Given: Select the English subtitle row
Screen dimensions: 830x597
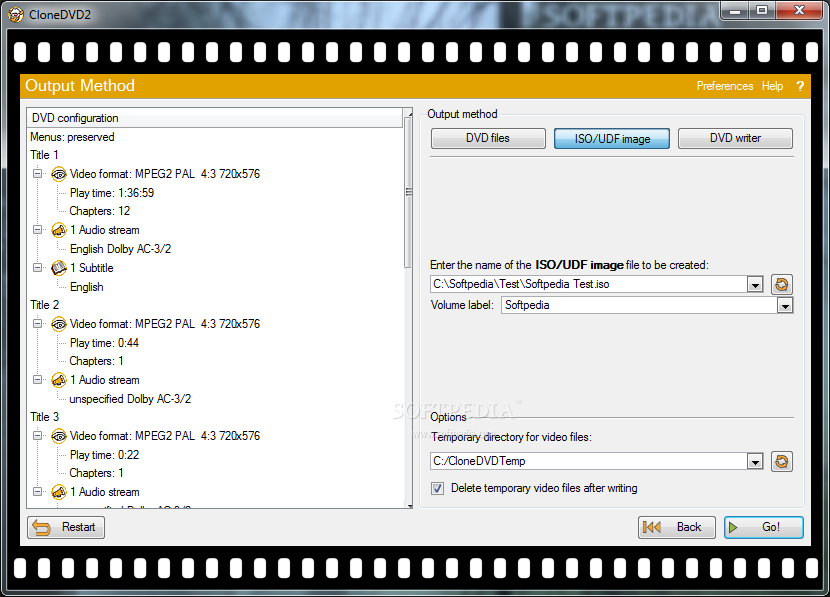Looking at the screenshot, I should pyautogui.click(x=86, y=287).
